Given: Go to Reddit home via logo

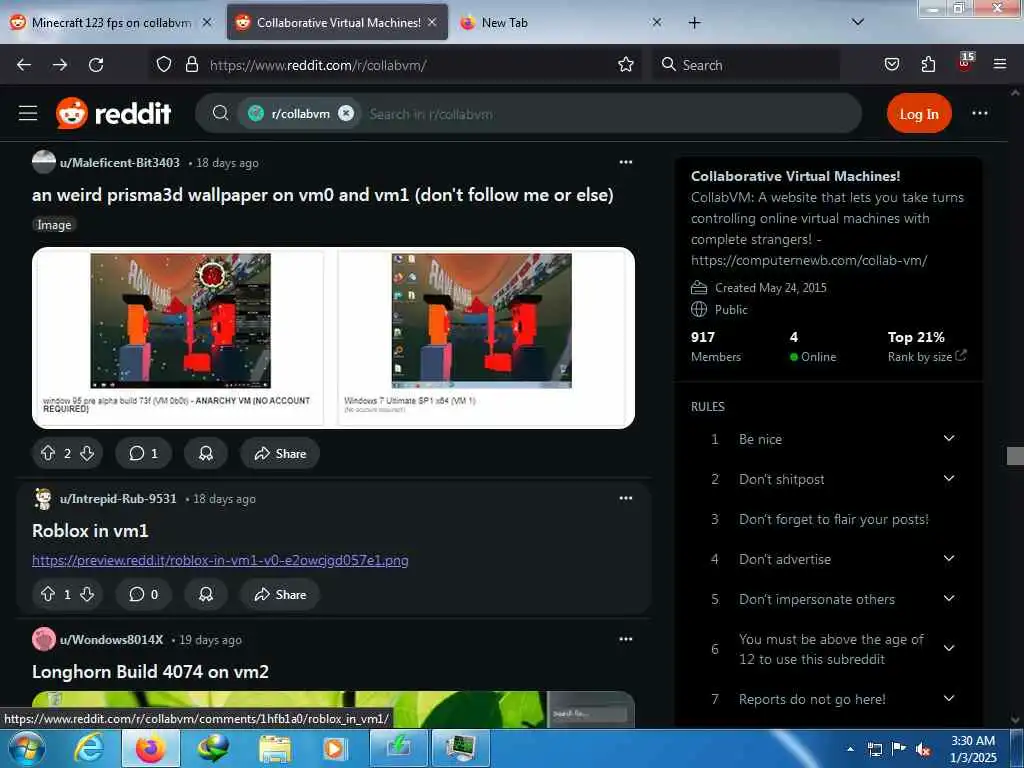Looking at the screenshot, I should click(x=114, y=114).
